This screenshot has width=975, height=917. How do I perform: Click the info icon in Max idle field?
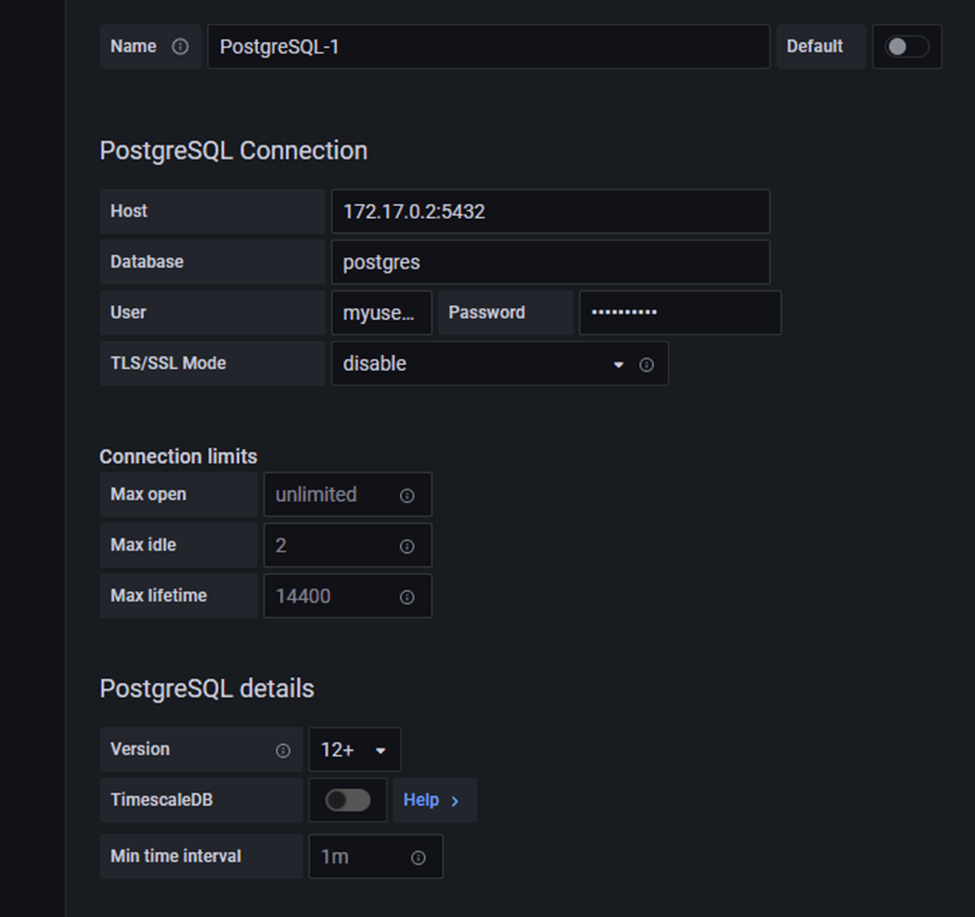[x=407, y=546]
